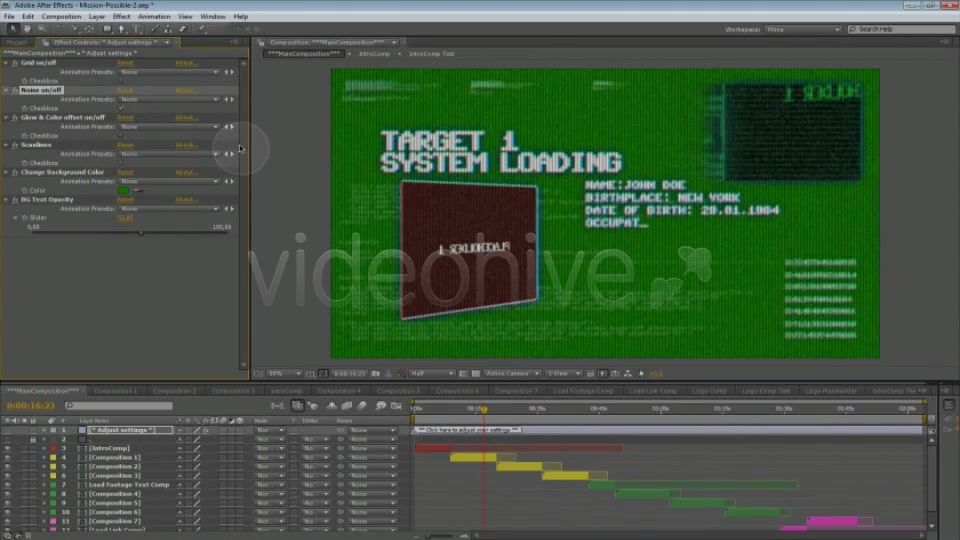960x540 pixels.
Task: Click the lock icon on Effect Controls tab
Action: click(x=45, y=42)
